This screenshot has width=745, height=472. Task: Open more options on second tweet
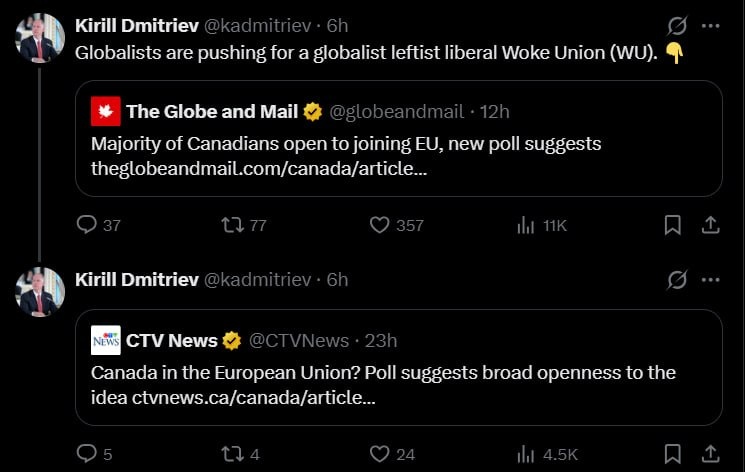(x=710, y=280)
